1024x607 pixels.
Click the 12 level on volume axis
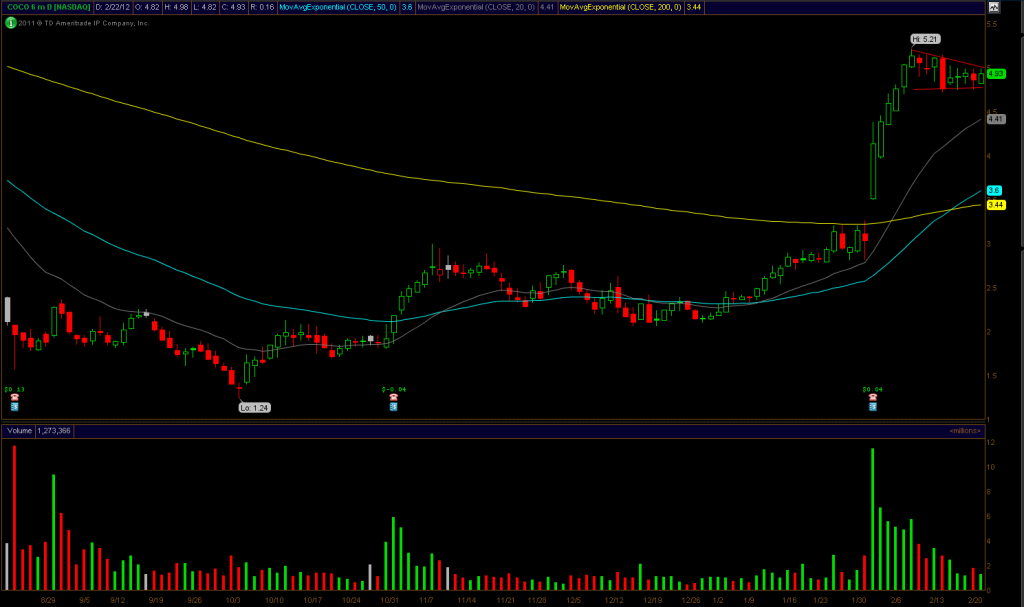(991, 442)
